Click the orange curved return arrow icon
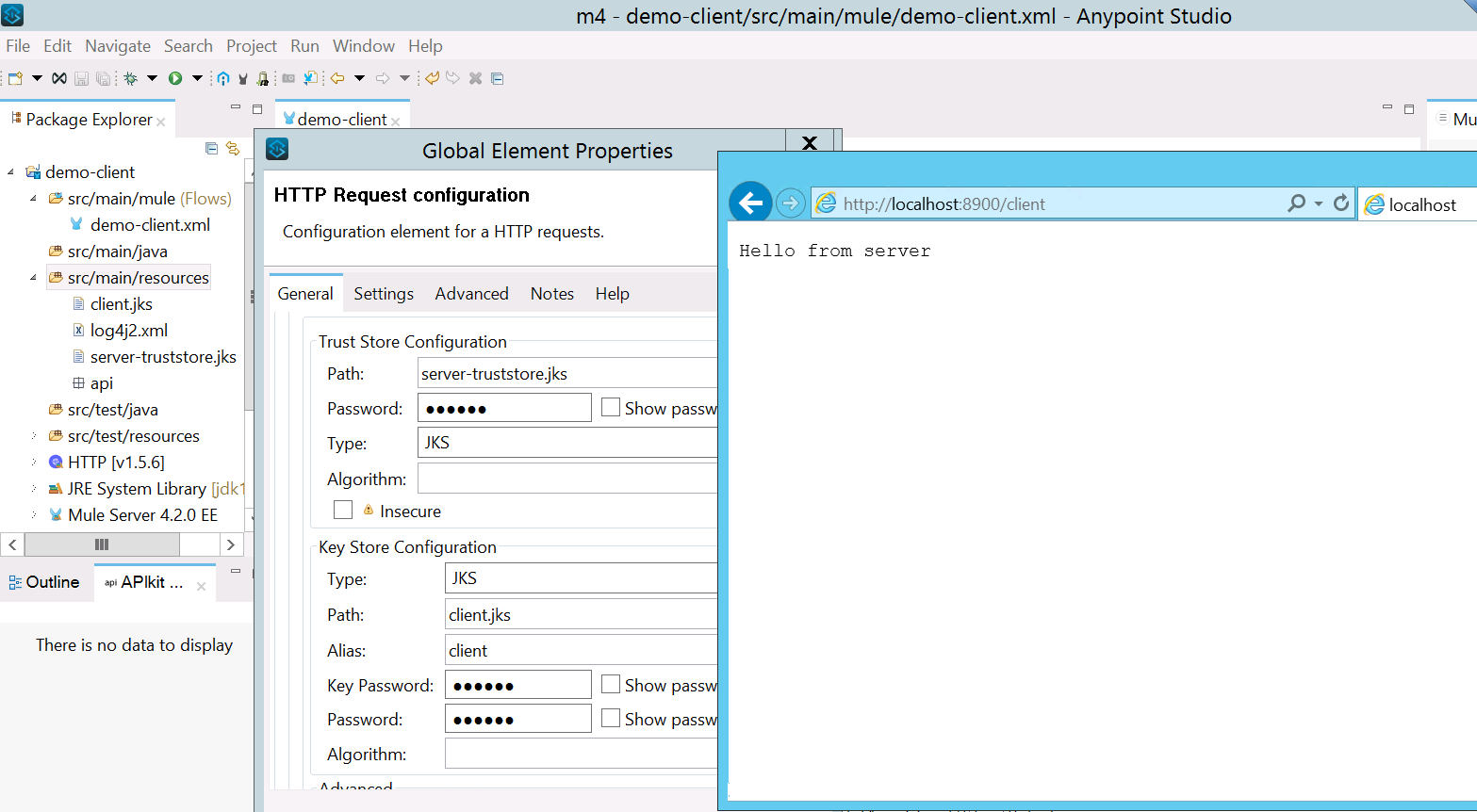 [x=432, y=78]
